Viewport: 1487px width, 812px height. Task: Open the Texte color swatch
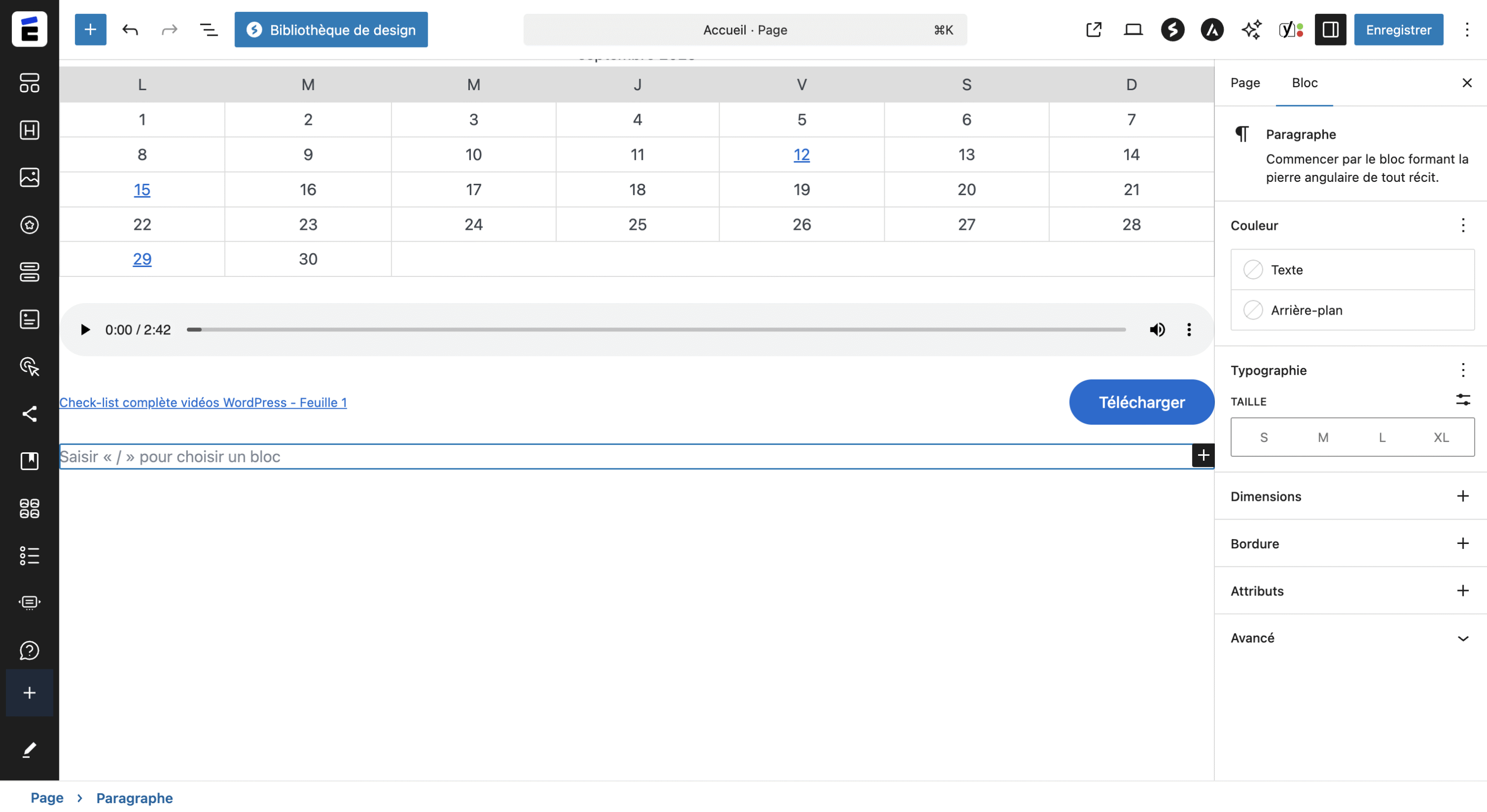click(1253, 270)
